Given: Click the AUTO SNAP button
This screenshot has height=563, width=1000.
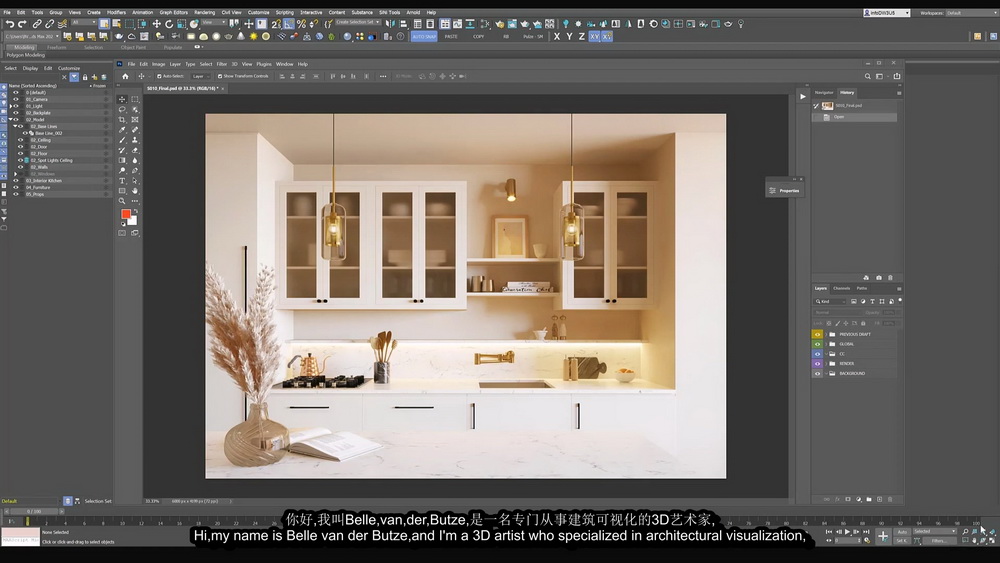Looking at the screenshot, I should 424,37.
